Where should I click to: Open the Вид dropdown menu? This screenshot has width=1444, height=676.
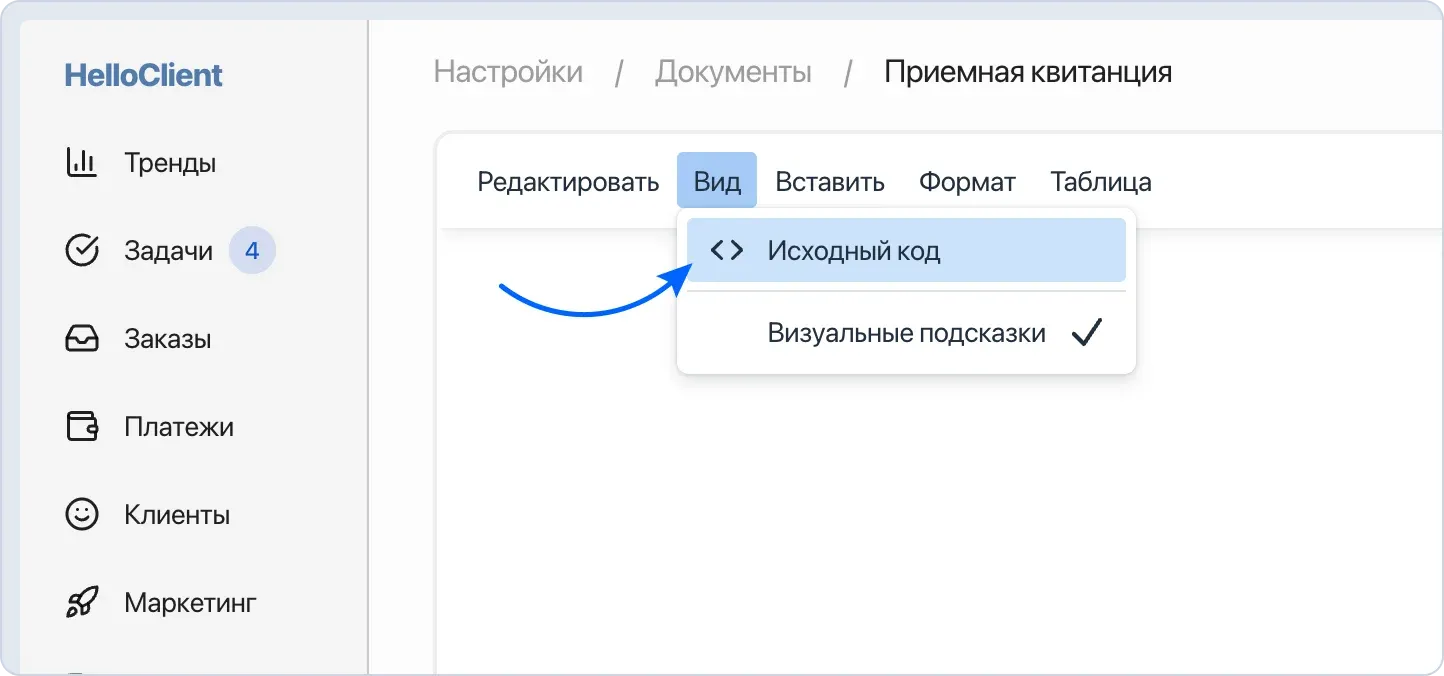tap(716, 180)
